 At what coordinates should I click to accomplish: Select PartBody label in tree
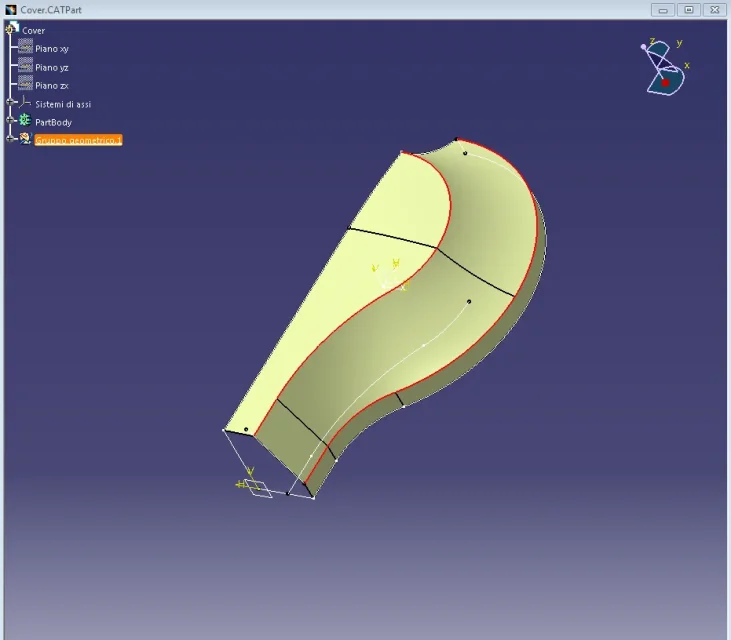pos(54,123)
